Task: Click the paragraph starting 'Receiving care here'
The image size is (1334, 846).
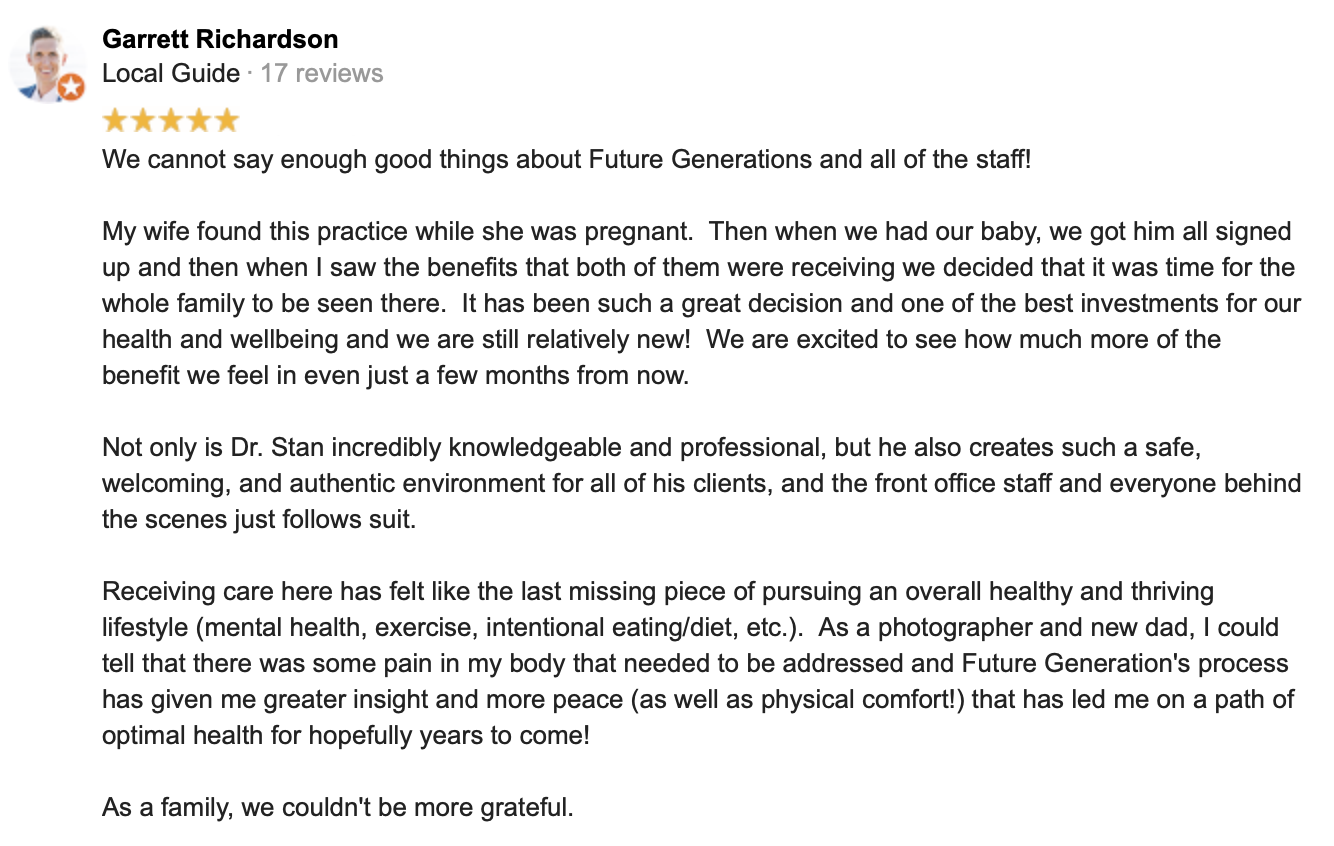Action: click(700, 663)
